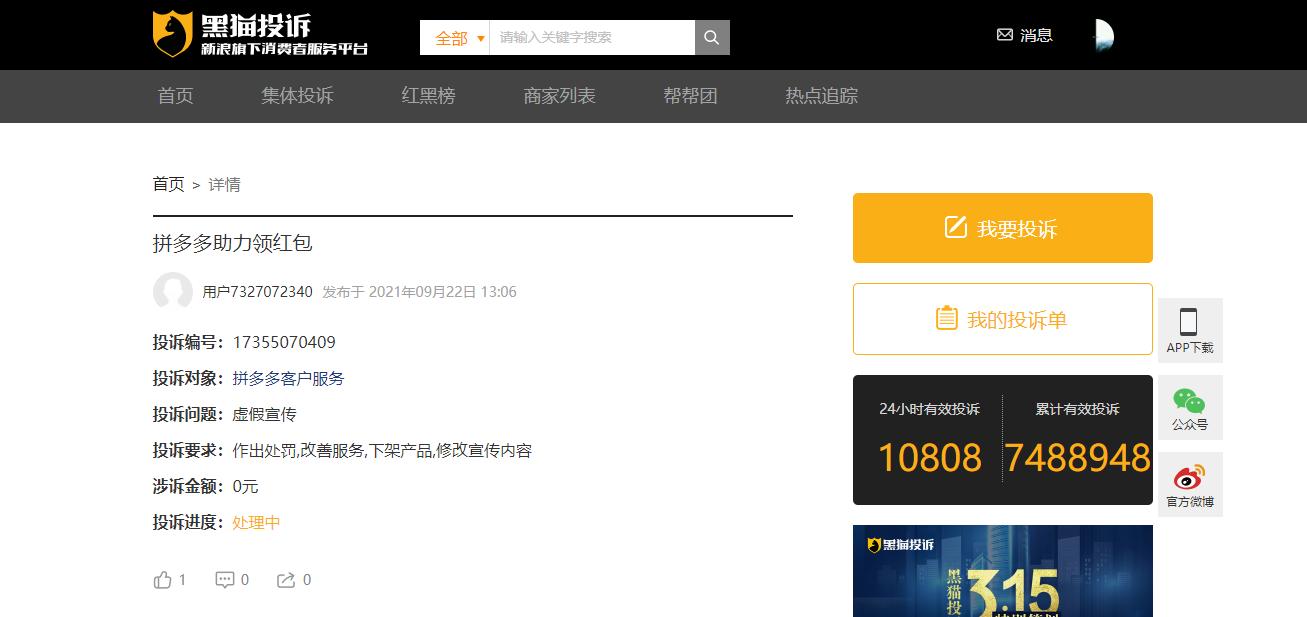Give a thumbs-up to the complaint
The width and height of the screenshot is (1307, 617).
166,579
